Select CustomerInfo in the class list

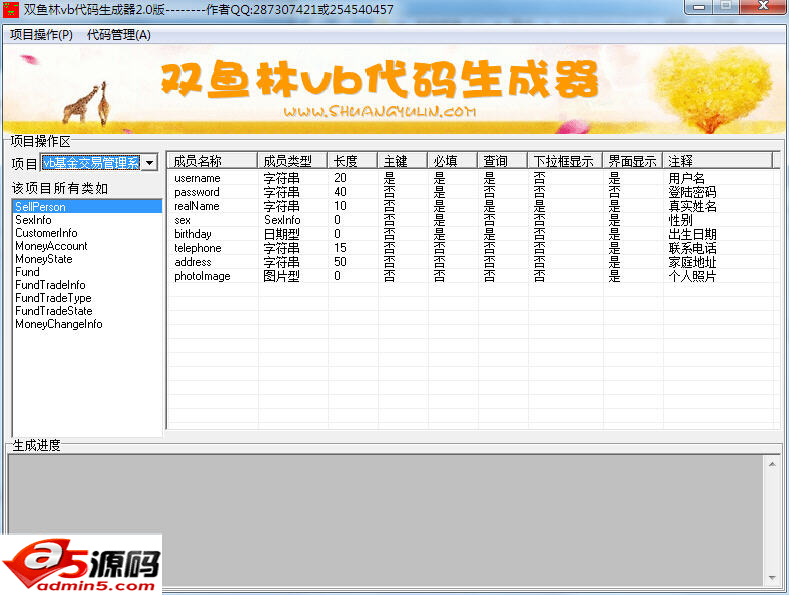coord(87,233)
